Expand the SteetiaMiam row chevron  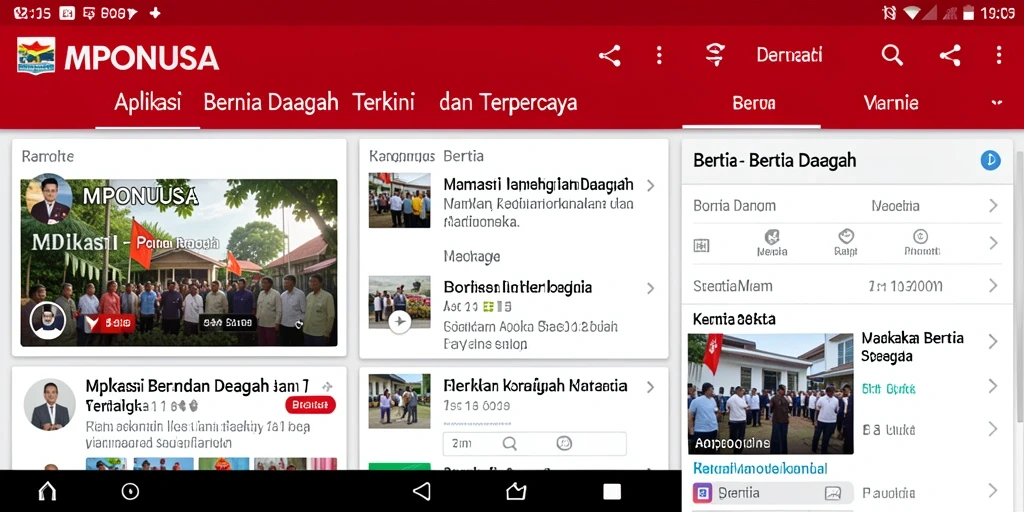click(993, 285)
